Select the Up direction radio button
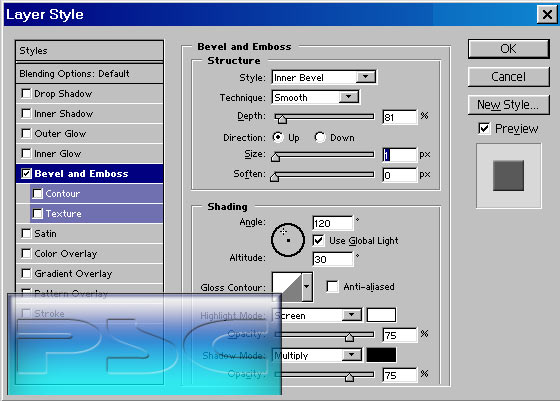The width and height of the screenshot is (560, 401). pyautogui.click(x=278, y=137)
